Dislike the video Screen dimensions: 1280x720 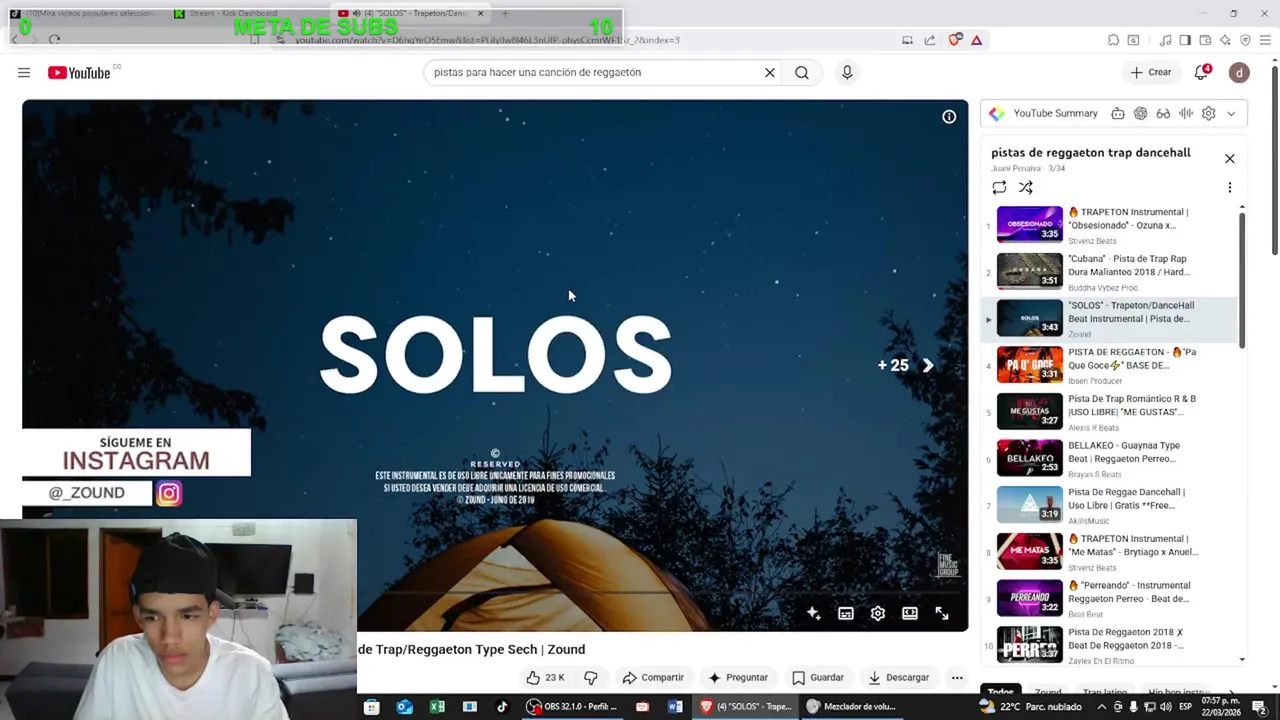point(591,677)
